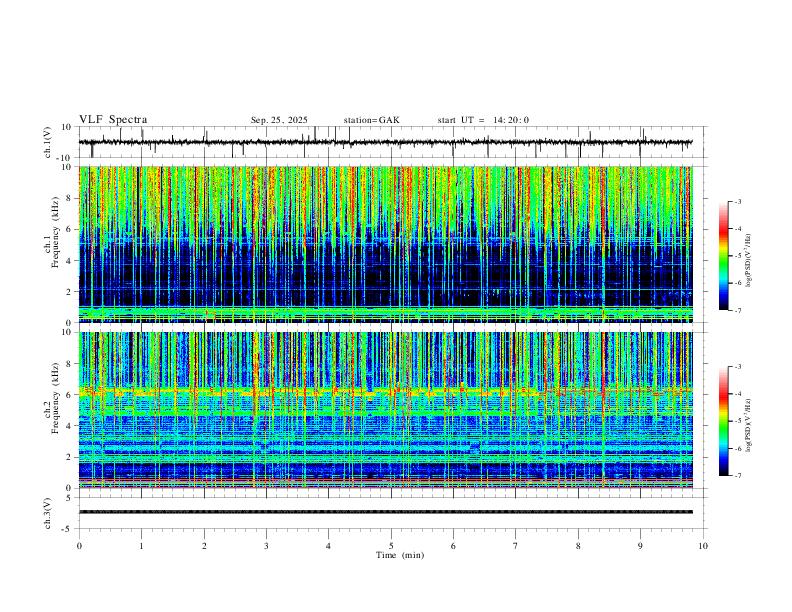792x612 pixels.
Task: Click the "5" tick on ch.3(V) axis
Action: pyautogui.click(x=69, y=497)
